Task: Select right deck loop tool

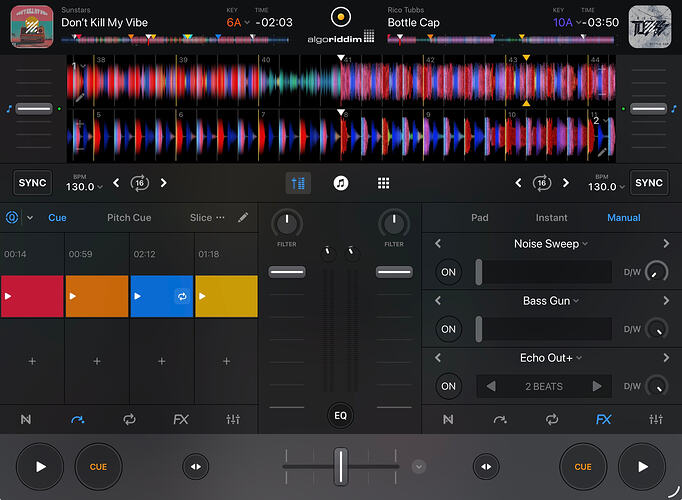Action: (x=552, y=419)
